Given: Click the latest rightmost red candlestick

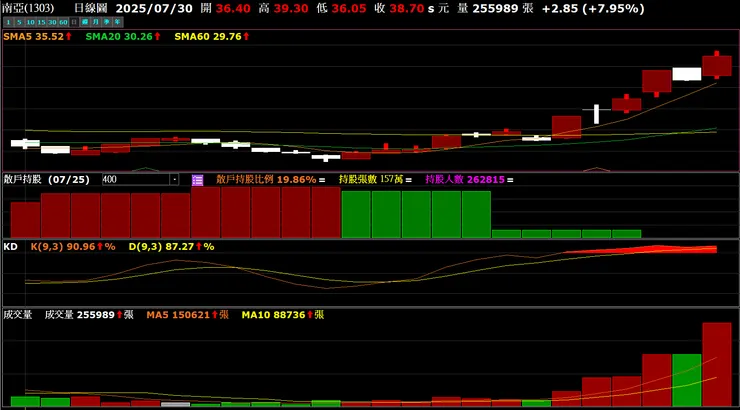Looking at the screenshot, I should click(717, 66).
